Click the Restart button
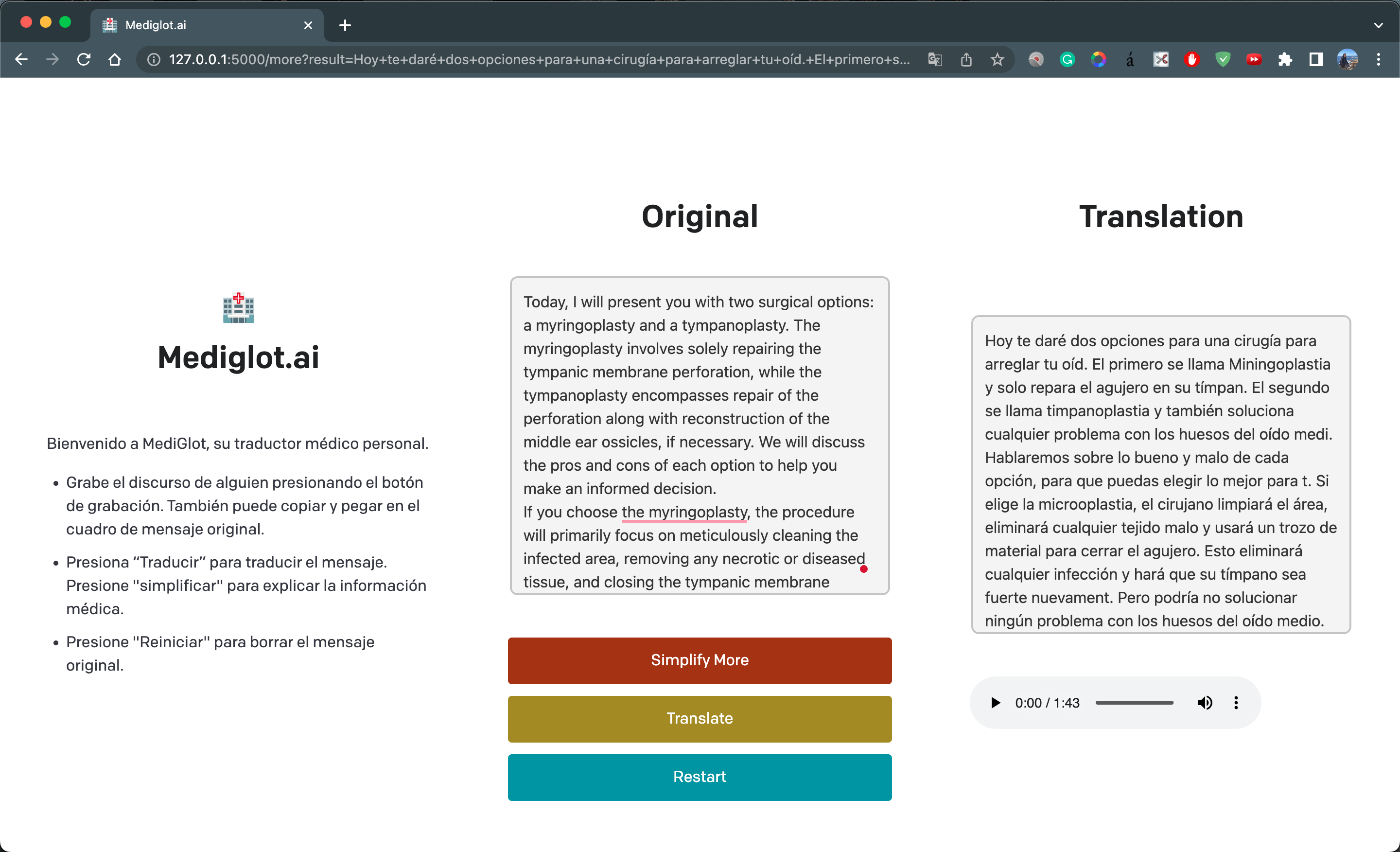This screenshot has height=852, width=1400. (x=700, y=777)
